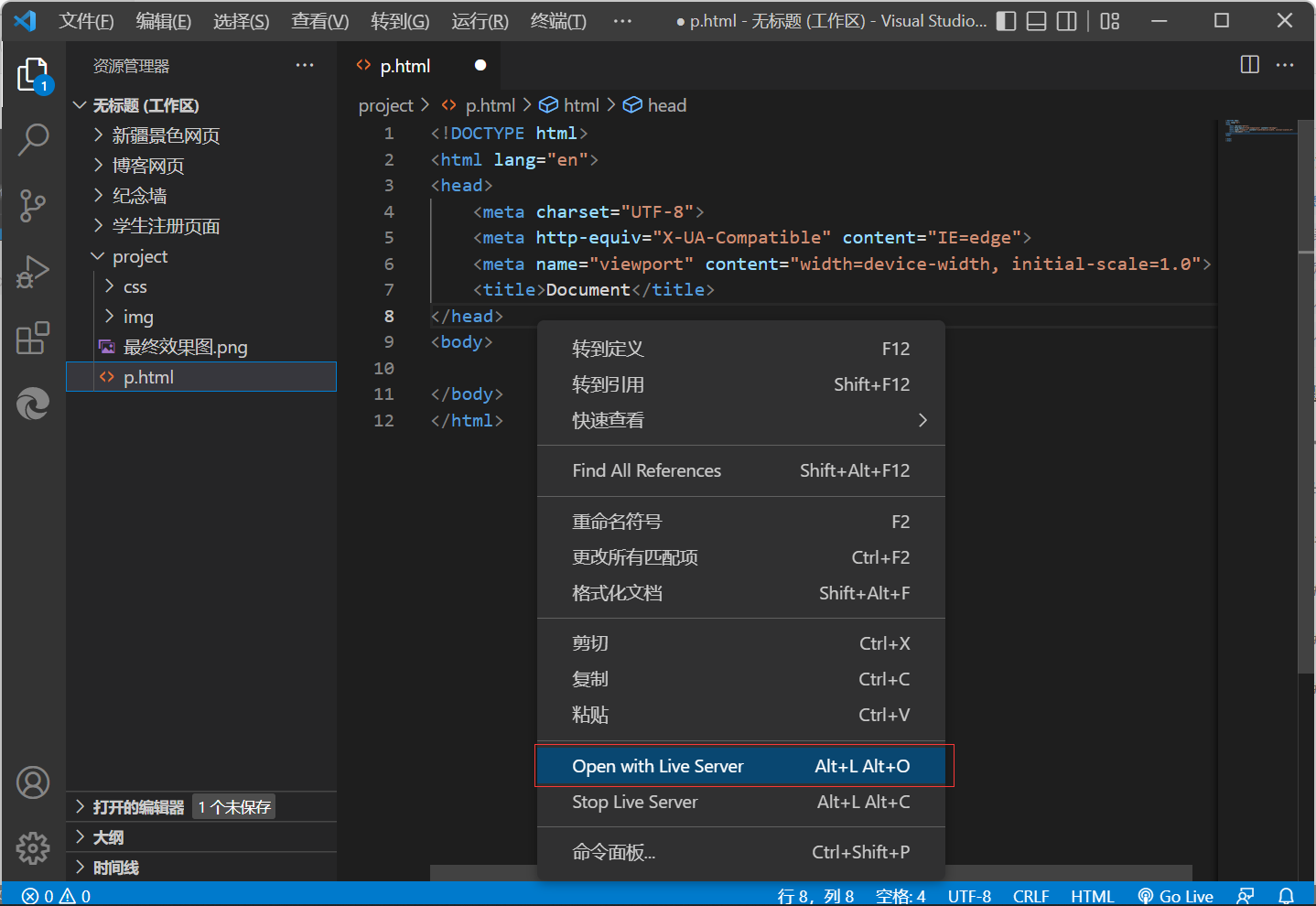Choose 格式化文档 option
The width and height of the screenshot is (1316, 906).
tap(741, 593)
